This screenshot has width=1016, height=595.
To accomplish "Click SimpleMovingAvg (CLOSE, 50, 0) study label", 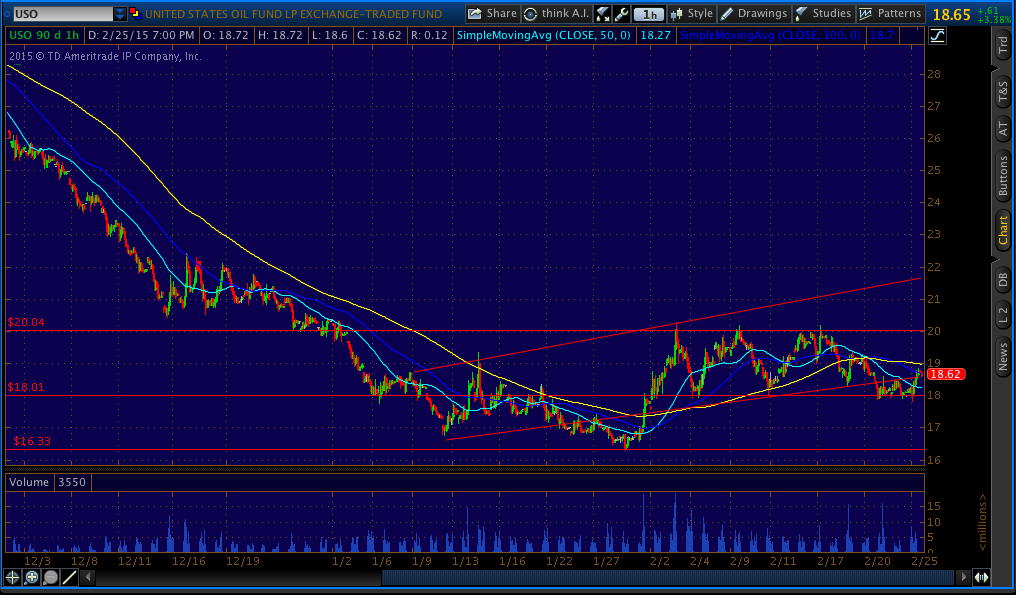I will (x=543, y=35).
